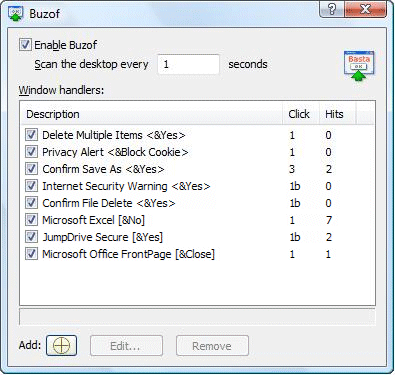
Task: Toggle JumpDrive Secure handler checkbox
Action: (x=31, y=237)
